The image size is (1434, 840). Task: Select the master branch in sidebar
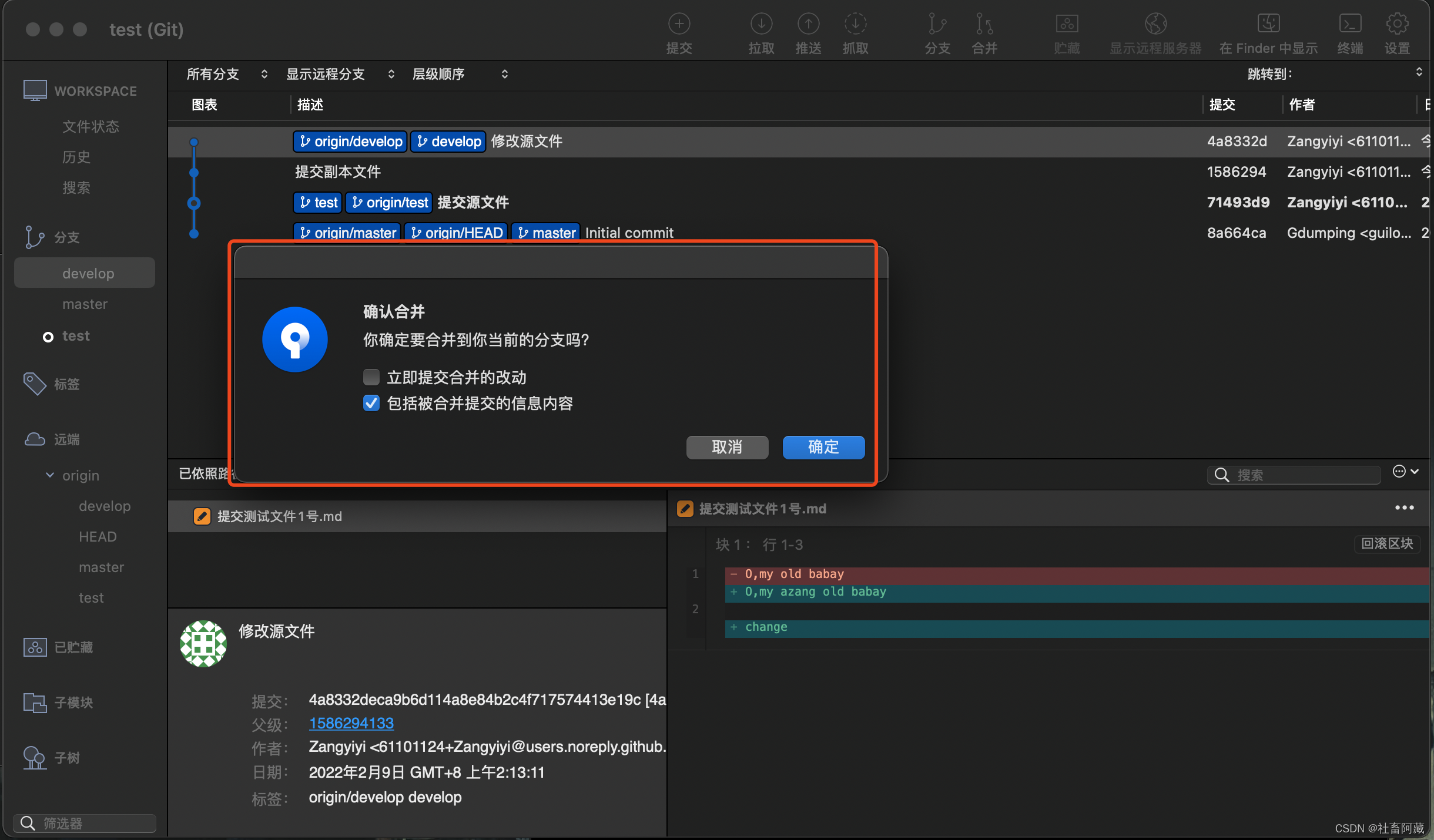coord(85,304)
